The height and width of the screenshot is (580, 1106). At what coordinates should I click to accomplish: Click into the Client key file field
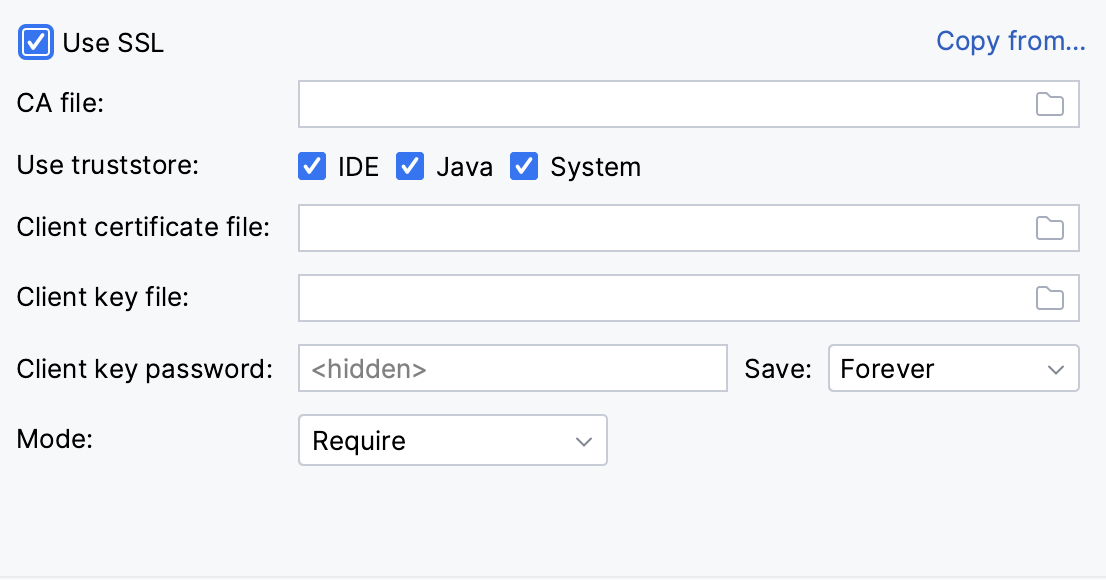click(x=660, y=298)
